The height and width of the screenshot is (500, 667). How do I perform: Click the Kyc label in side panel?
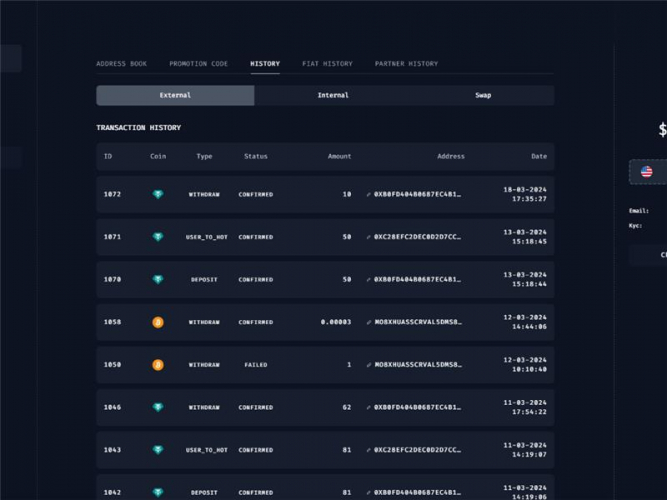636,226
